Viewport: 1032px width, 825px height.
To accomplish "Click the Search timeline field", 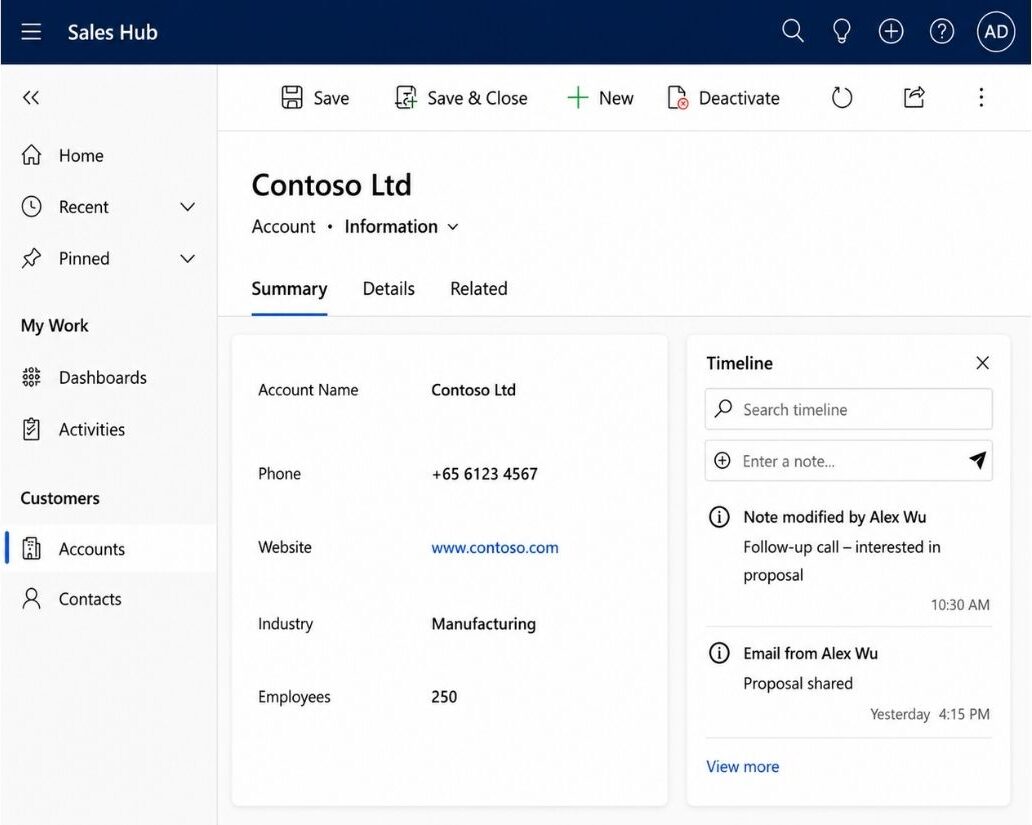I will point(848,410).
